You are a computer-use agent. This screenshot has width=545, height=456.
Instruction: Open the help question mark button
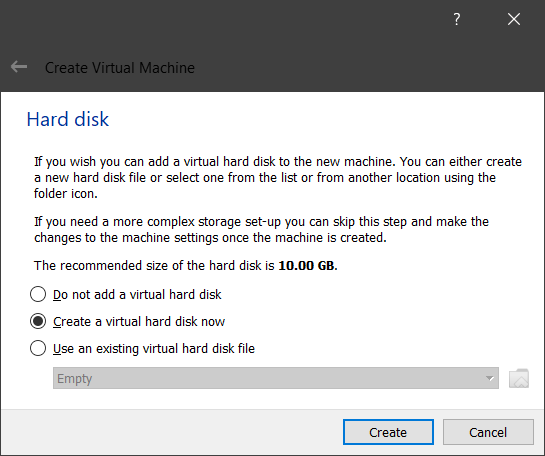point(457,19)
